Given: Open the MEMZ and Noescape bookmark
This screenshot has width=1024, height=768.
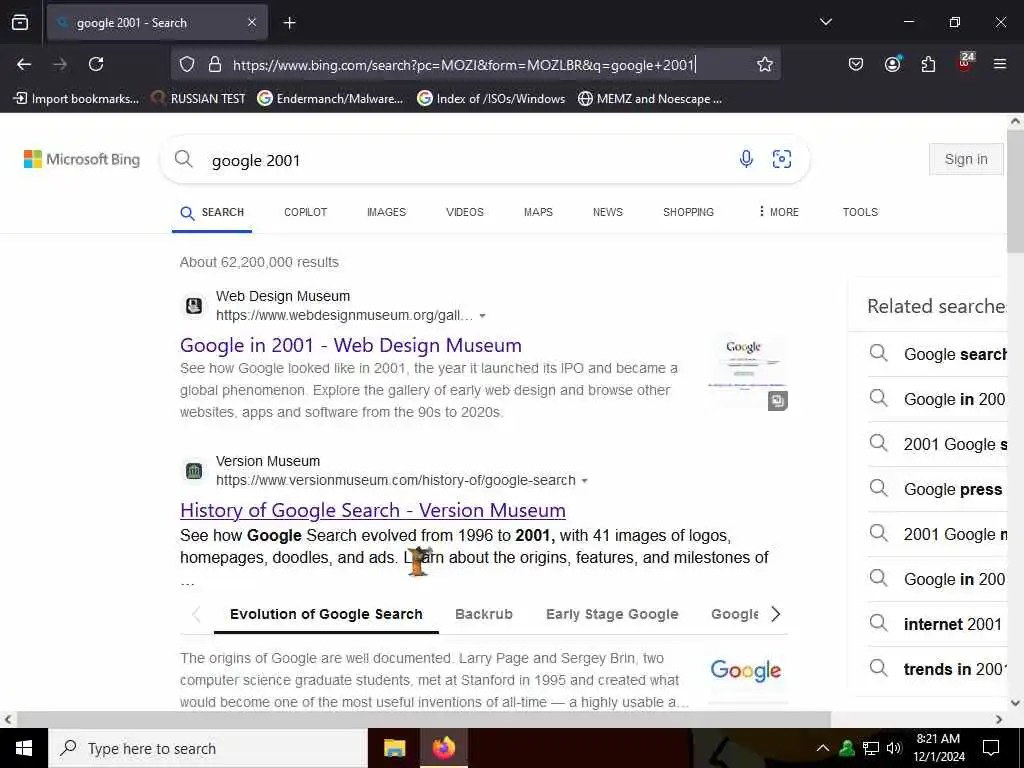Looking at the screenshot, I should pyautogui.click(x=650, y=99).
